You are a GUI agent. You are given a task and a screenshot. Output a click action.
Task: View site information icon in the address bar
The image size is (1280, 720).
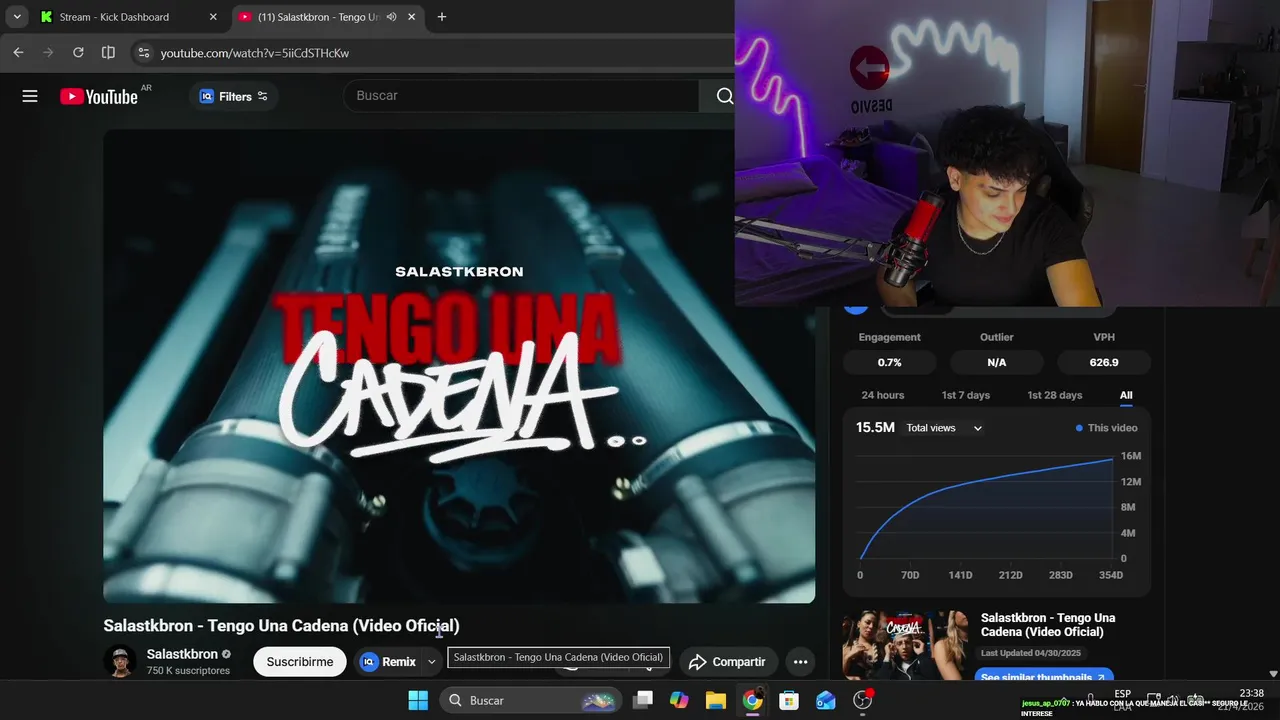pyautogui.click(x=143, y=53)
